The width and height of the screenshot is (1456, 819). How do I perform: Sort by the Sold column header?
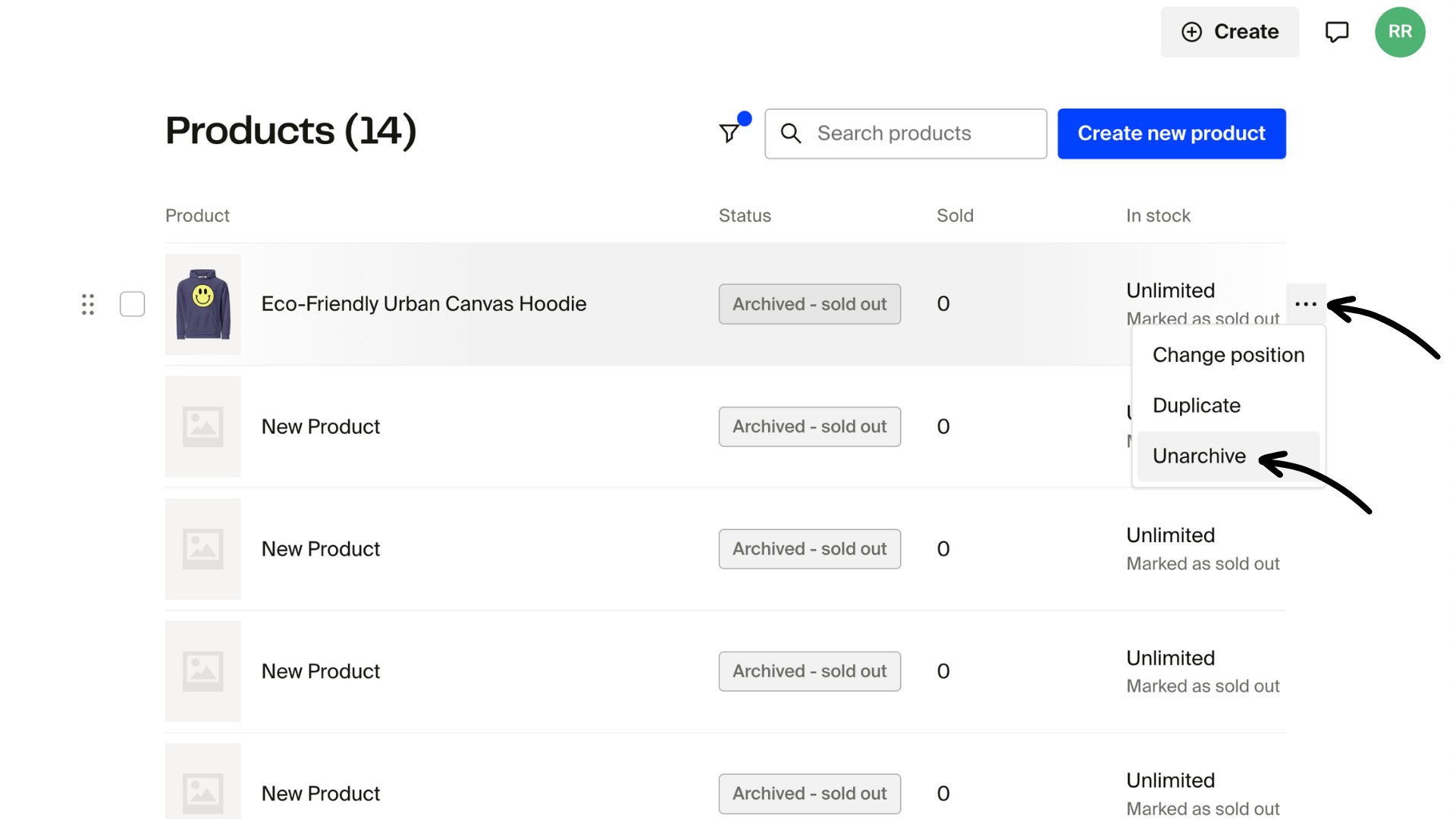[955, 216]
